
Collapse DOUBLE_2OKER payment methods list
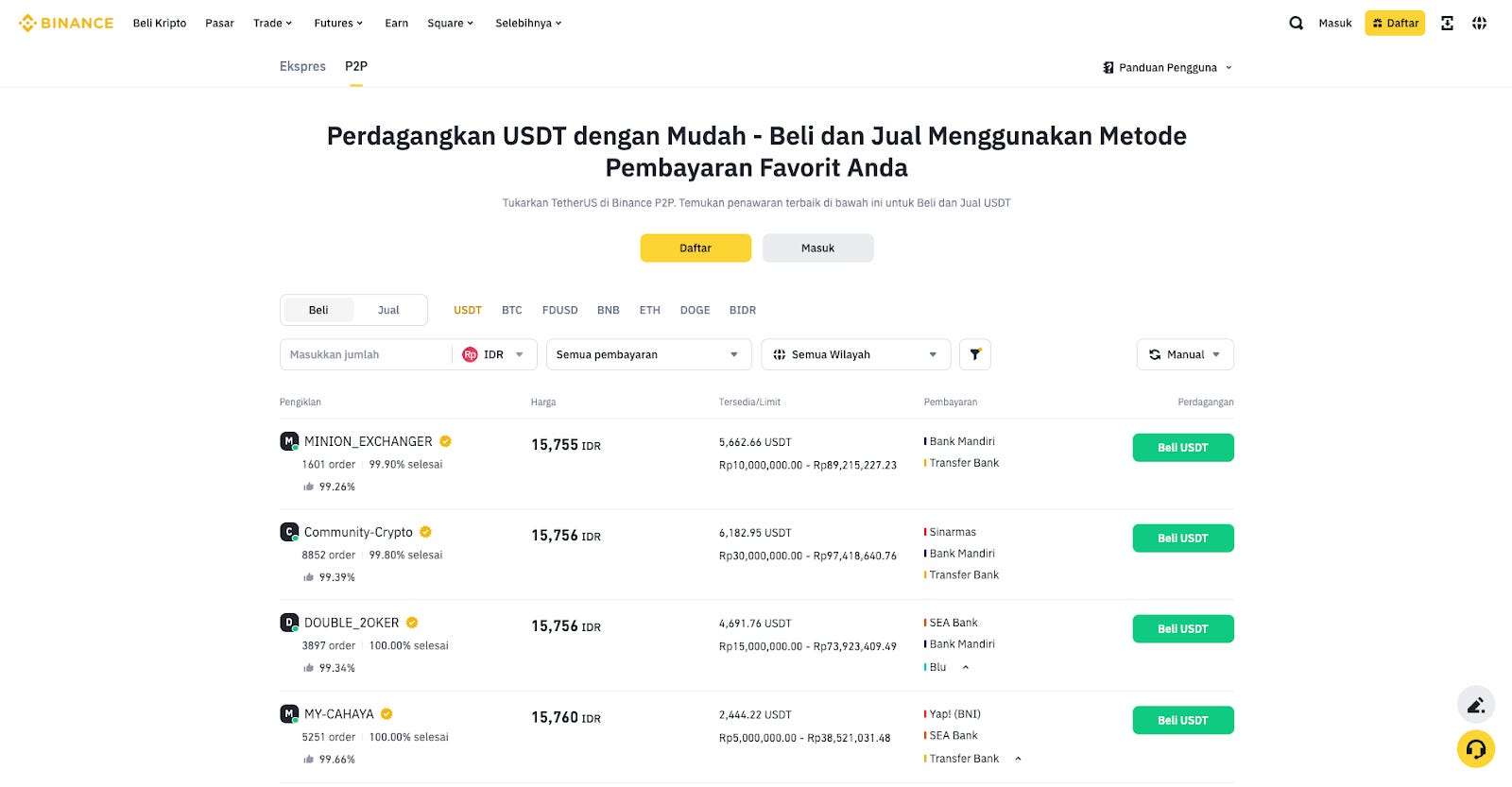pyautogui.click(x=966, y=667)
